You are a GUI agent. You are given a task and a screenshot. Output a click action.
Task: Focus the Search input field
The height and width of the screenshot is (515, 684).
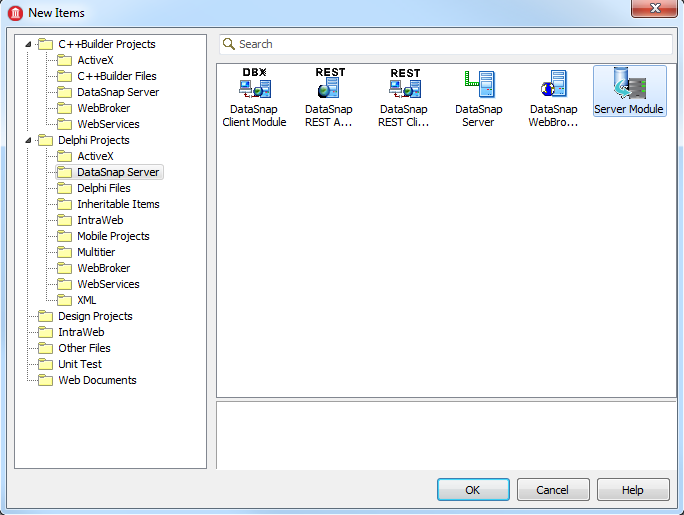click(x=446, y=44)
